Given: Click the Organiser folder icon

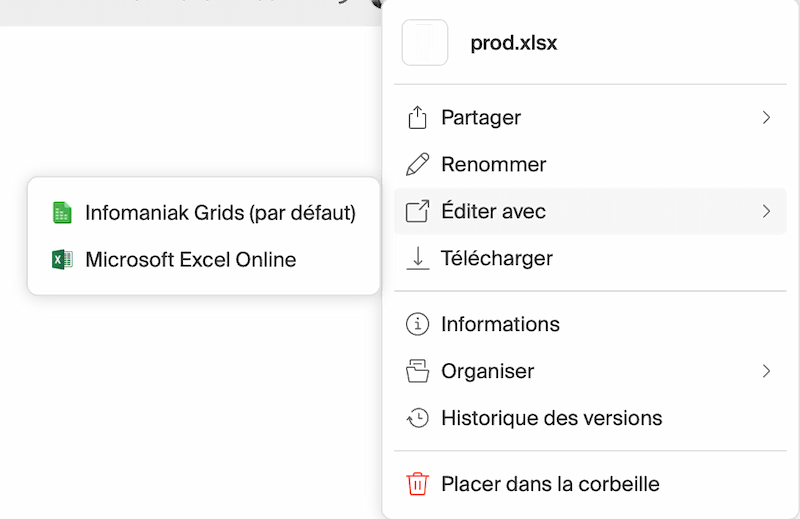Looking at the screenshot, I should coord(417,371).
